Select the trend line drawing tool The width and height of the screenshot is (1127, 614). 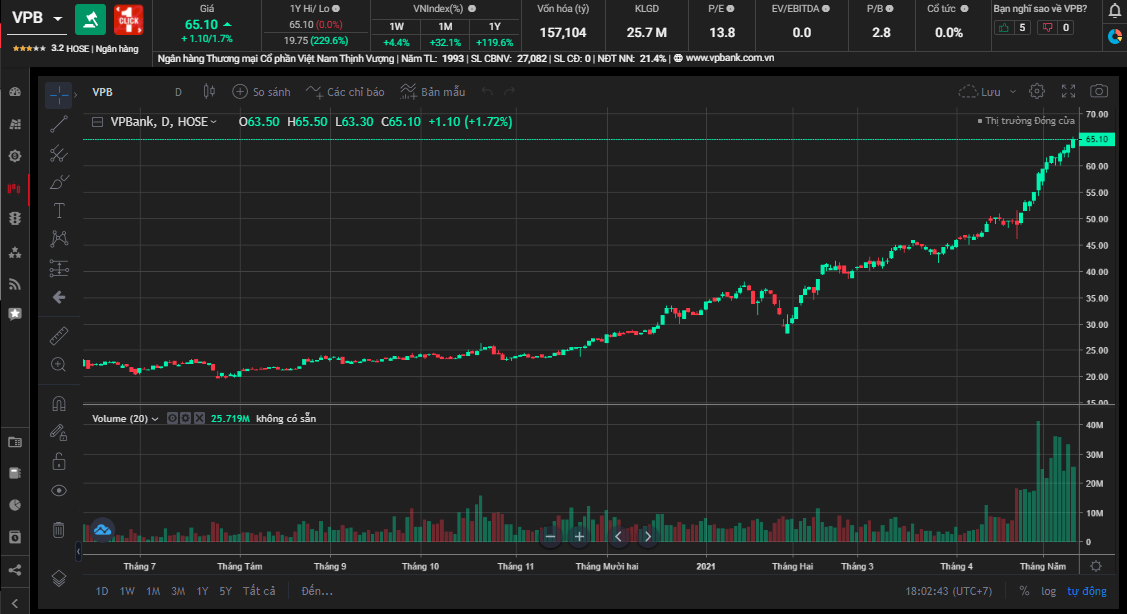(59, 124)
